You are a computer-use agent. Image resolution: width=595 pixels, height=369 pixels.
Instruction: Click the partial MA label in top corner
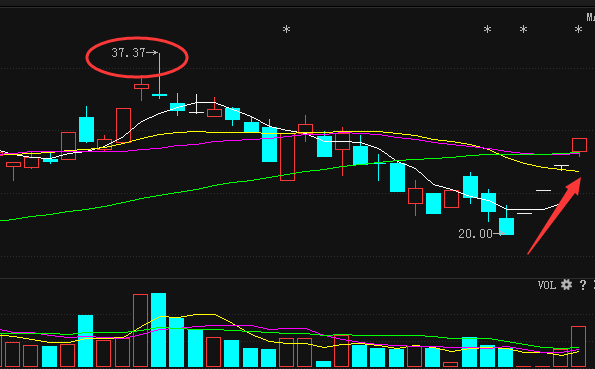click(x=590, y=17)
